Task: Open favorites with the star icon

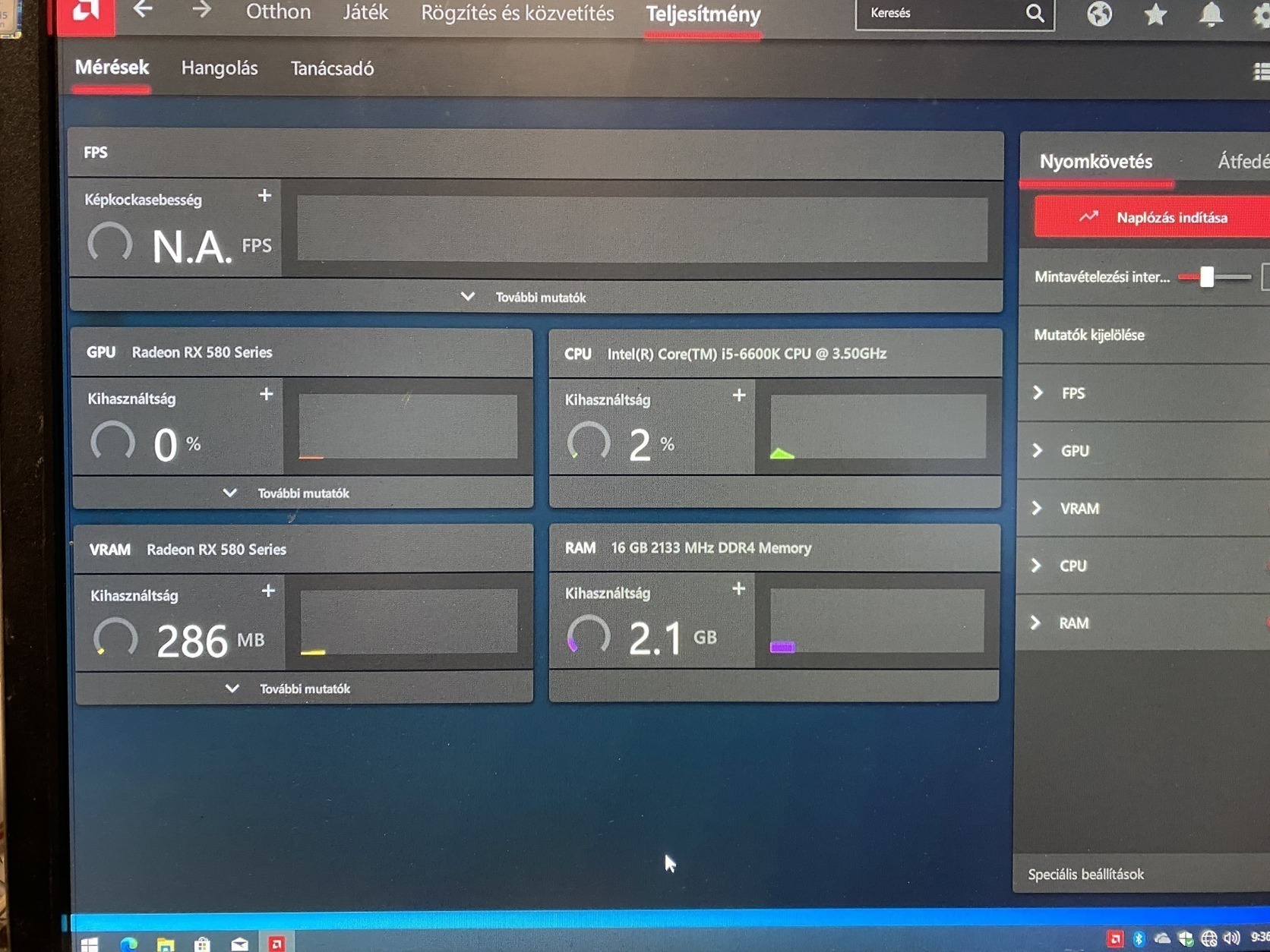Action: 1155,14
